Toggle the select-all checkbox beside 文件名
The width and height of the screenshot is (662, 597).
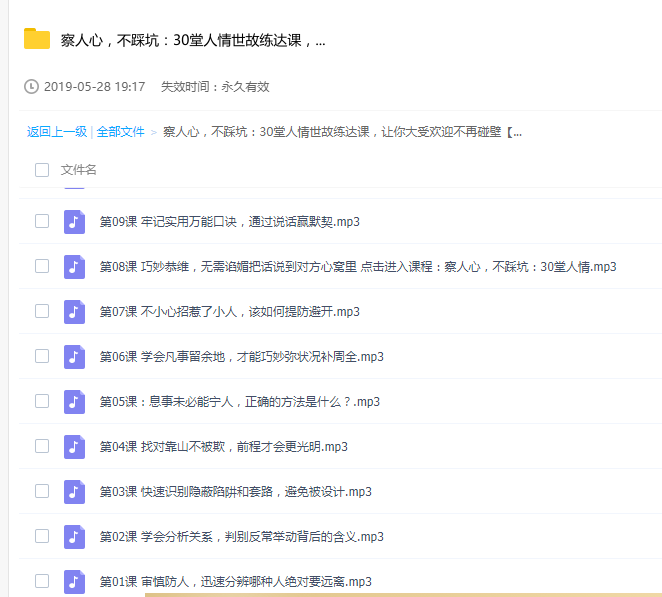point(42,170)
